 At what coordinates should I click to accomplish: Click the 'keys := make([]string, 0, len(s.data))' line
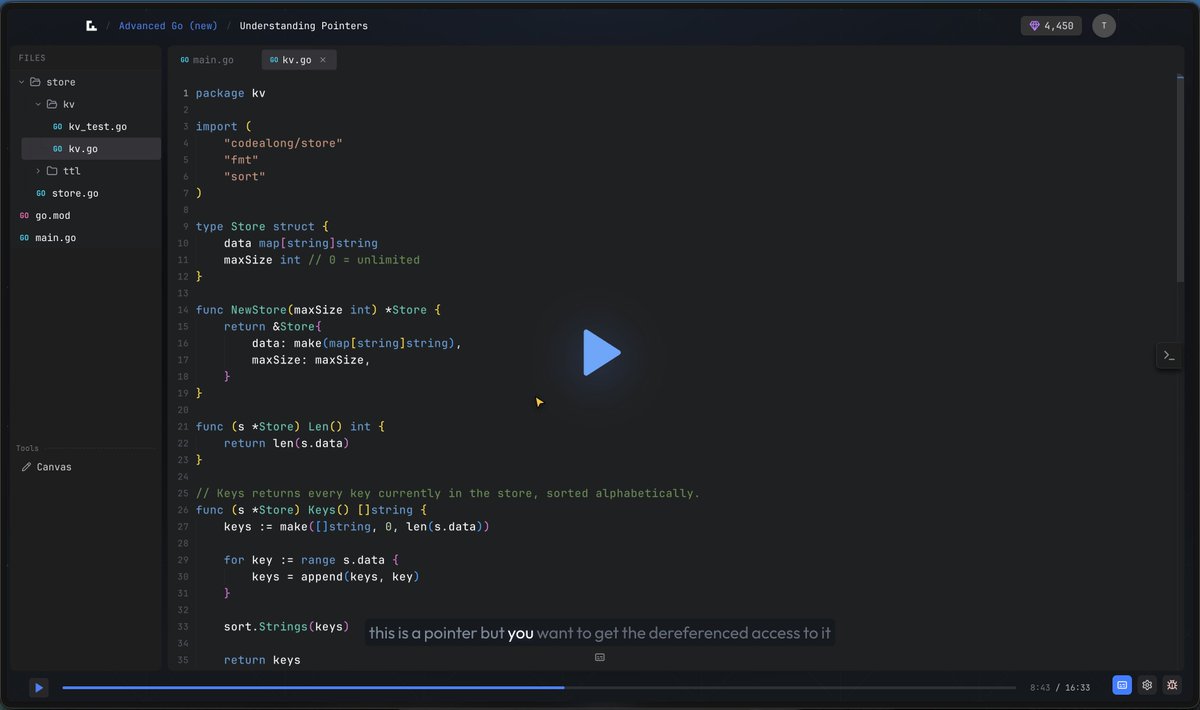point(357,526)
